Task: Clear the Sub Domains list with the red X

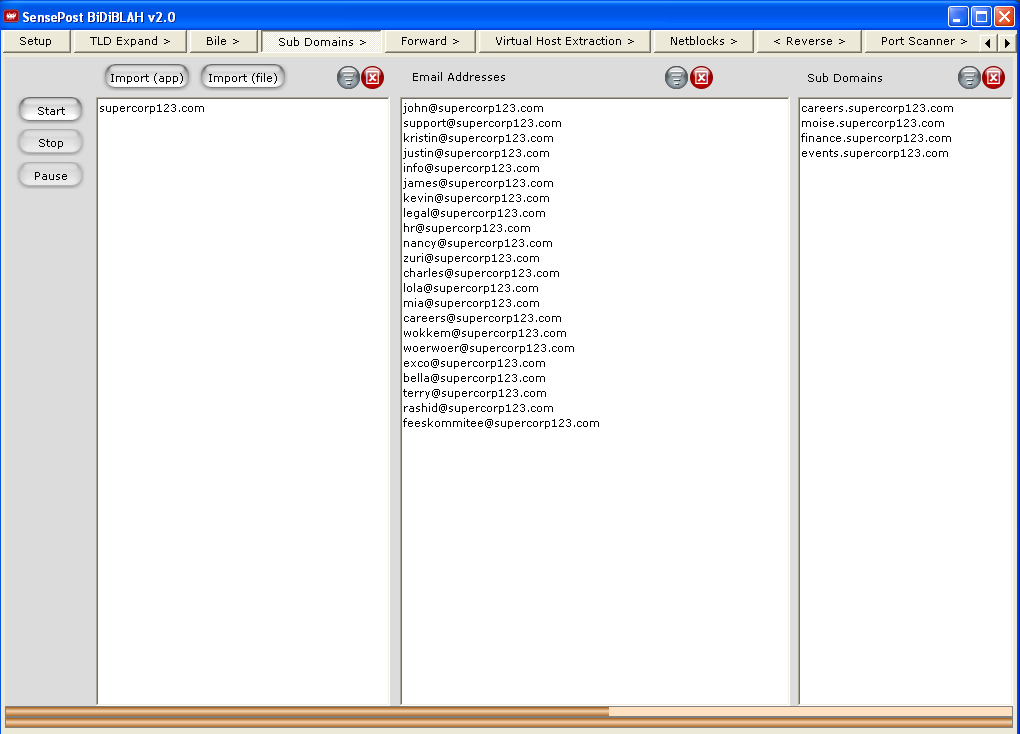Action: click(993, 78)
